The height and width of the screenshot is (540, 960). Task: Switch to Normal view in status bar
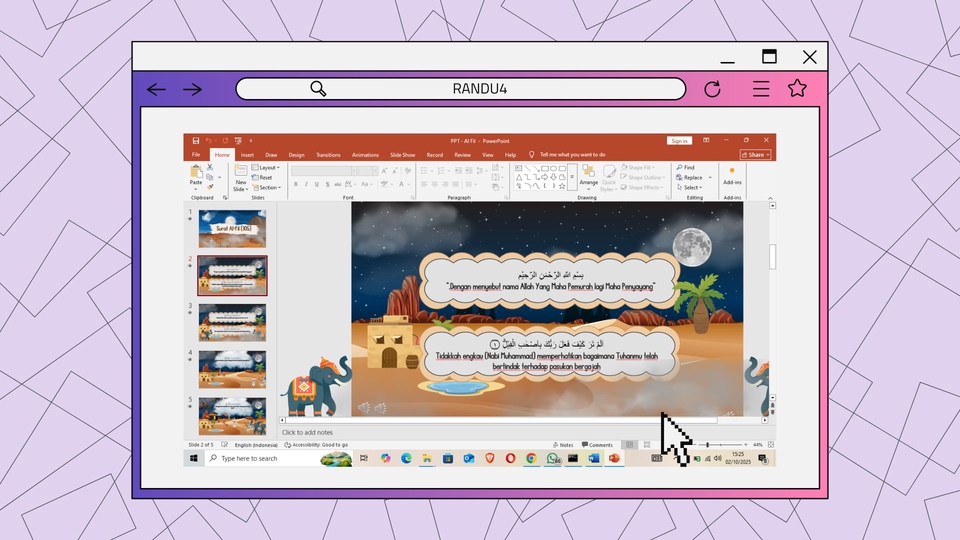pos(628,445)
